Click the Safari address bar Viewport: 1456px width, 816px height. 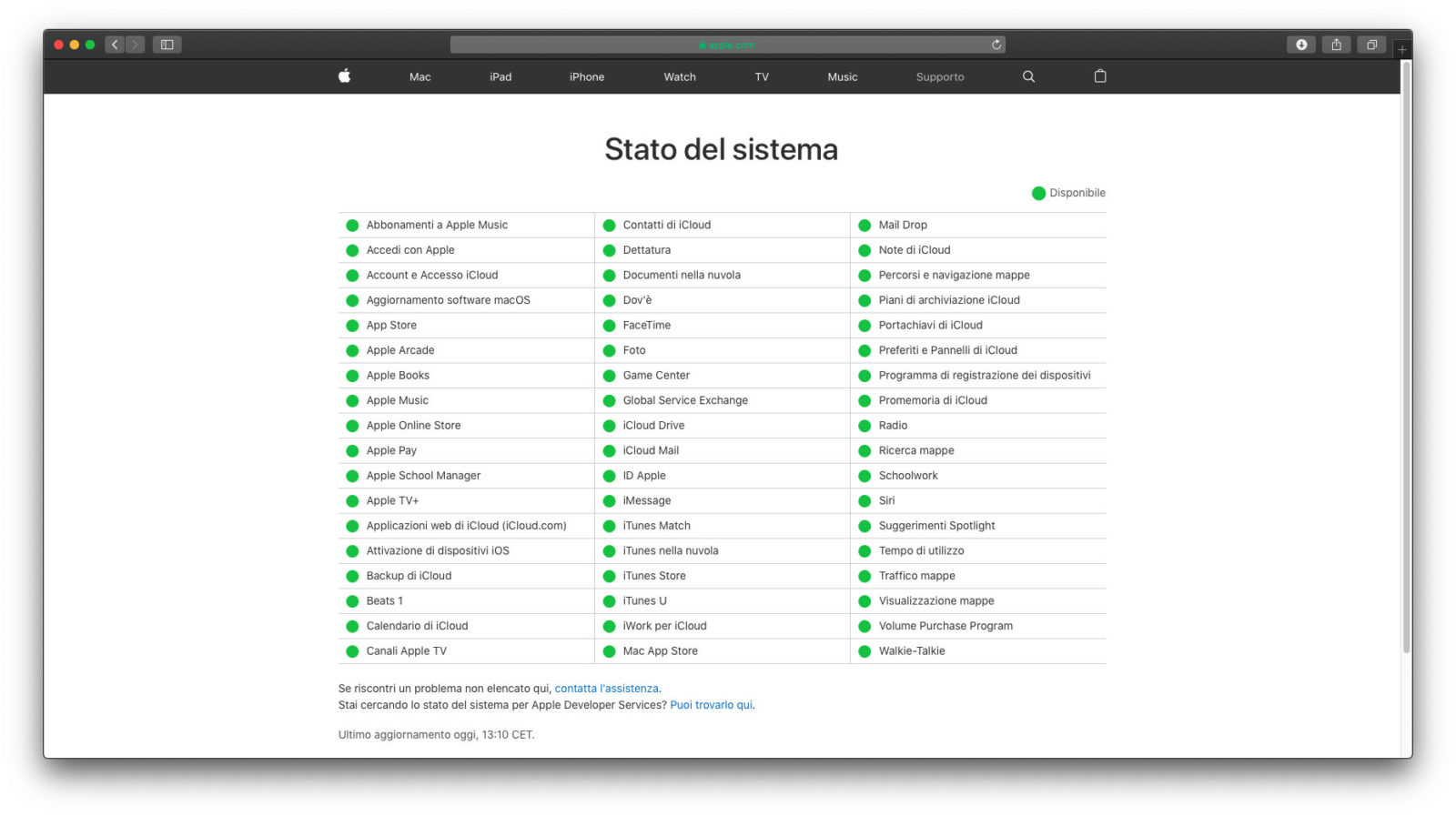(726, 45)
